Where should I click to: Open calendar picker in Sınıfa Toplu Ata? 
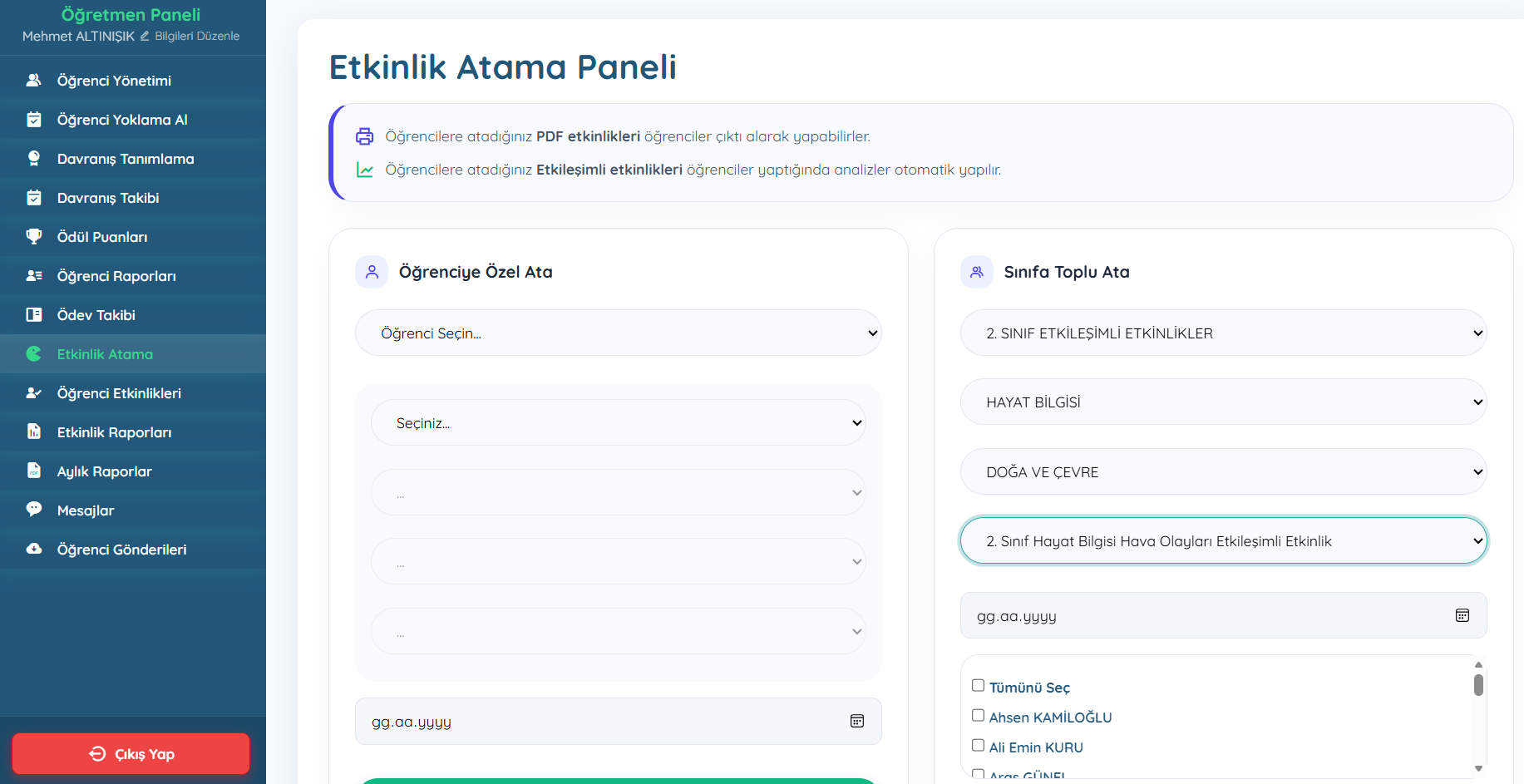coord(1462,615)
